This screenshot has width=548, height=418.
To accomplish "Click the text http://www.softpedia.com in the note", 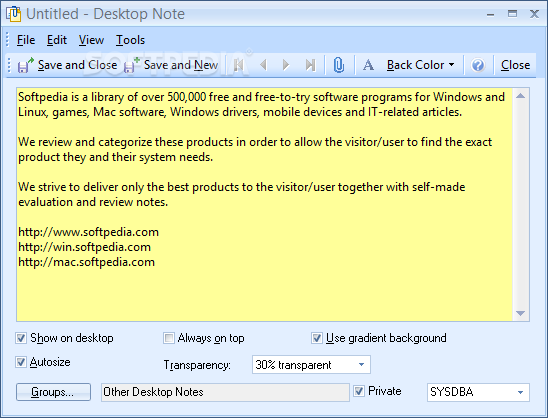I will click(88, 232).
